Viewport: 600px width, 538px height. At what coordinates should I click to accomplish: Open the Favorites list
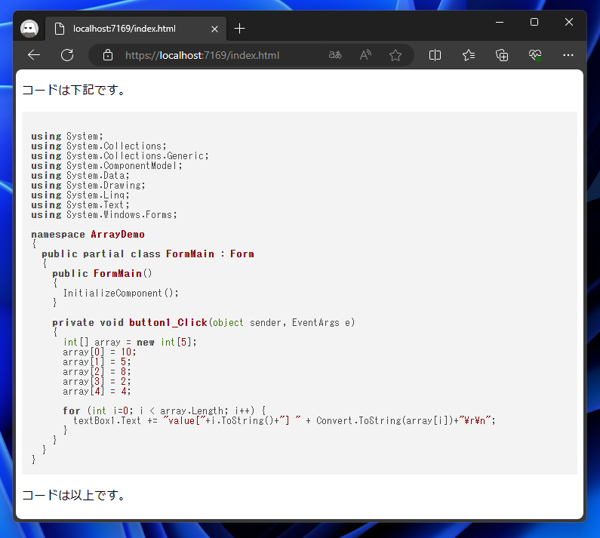point(468,55)
